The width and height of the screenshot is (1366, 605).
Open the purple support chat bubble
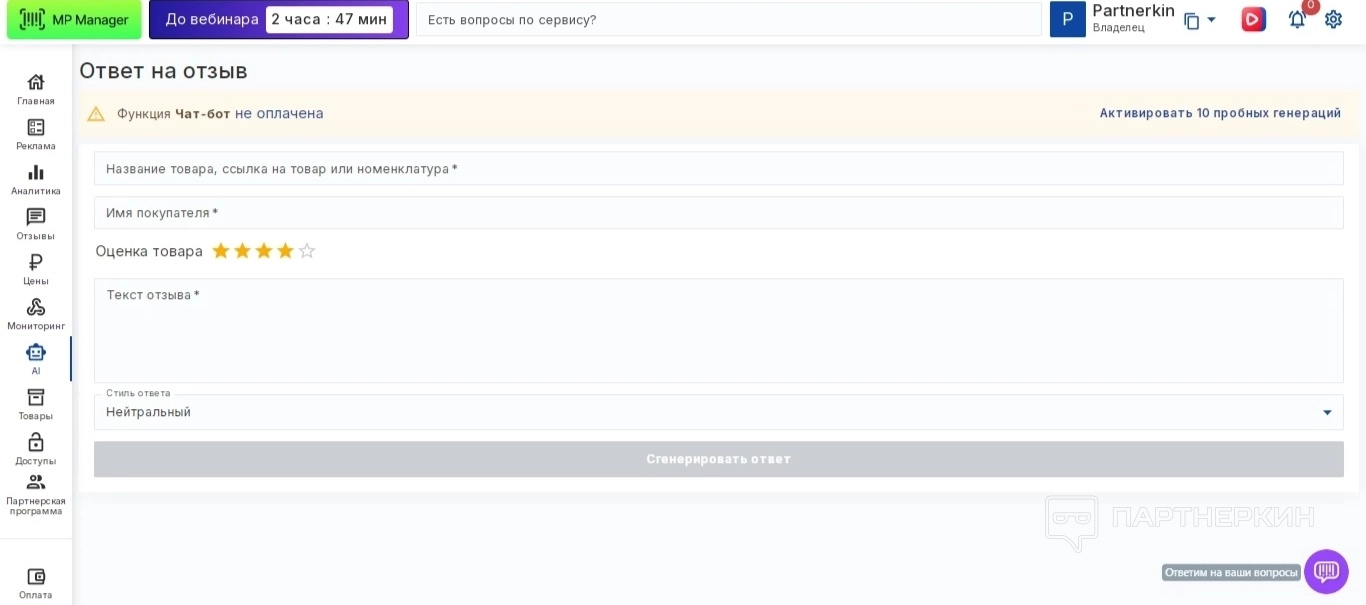tap(1326, 572)
